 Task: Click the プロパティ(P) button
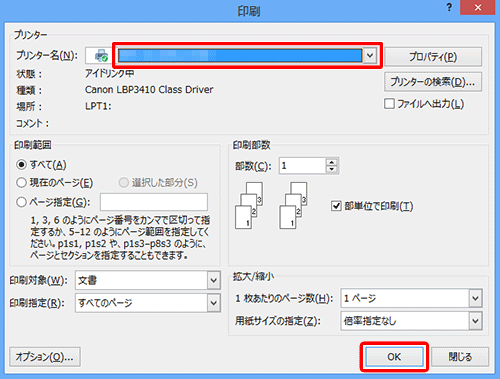tap(433, 57)
